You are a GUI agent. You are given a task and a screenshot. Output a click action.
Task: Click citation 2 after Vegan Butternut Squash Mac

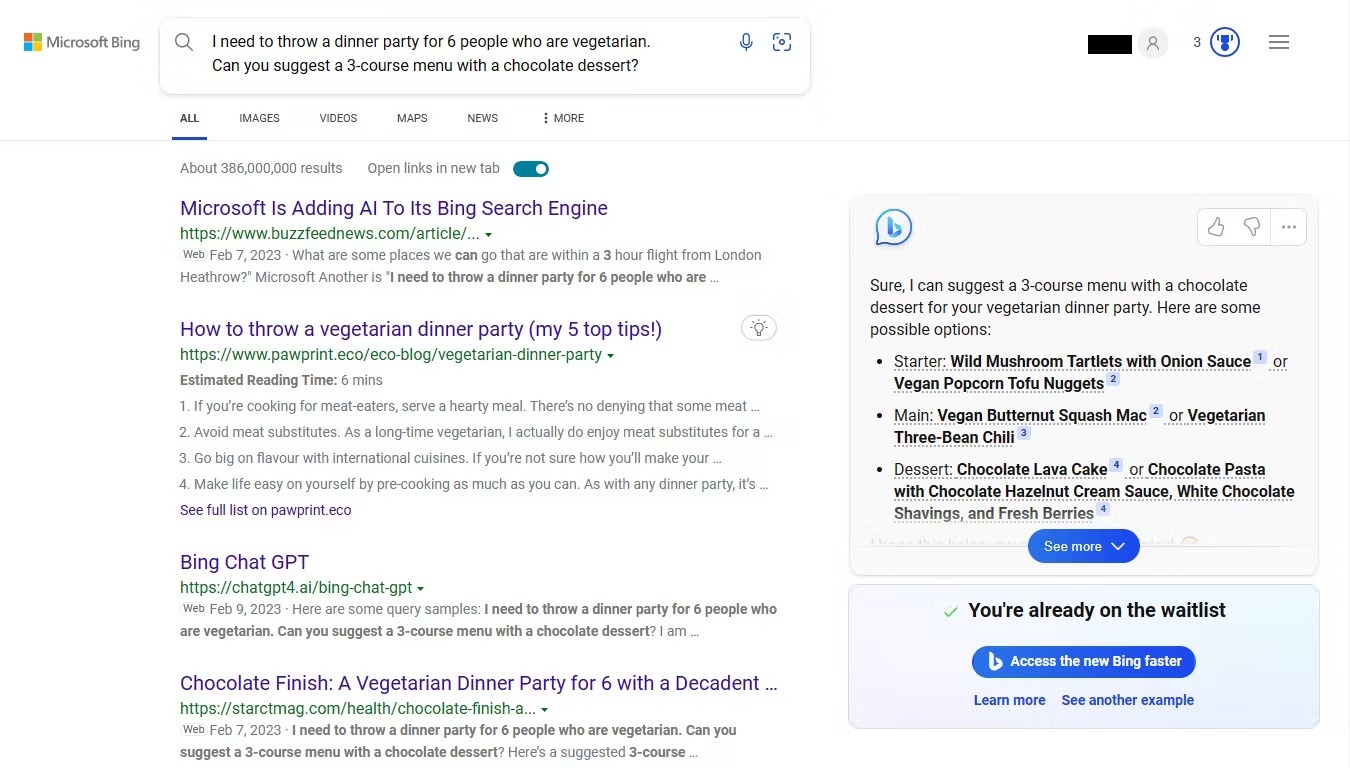[x=1156, y=411]
